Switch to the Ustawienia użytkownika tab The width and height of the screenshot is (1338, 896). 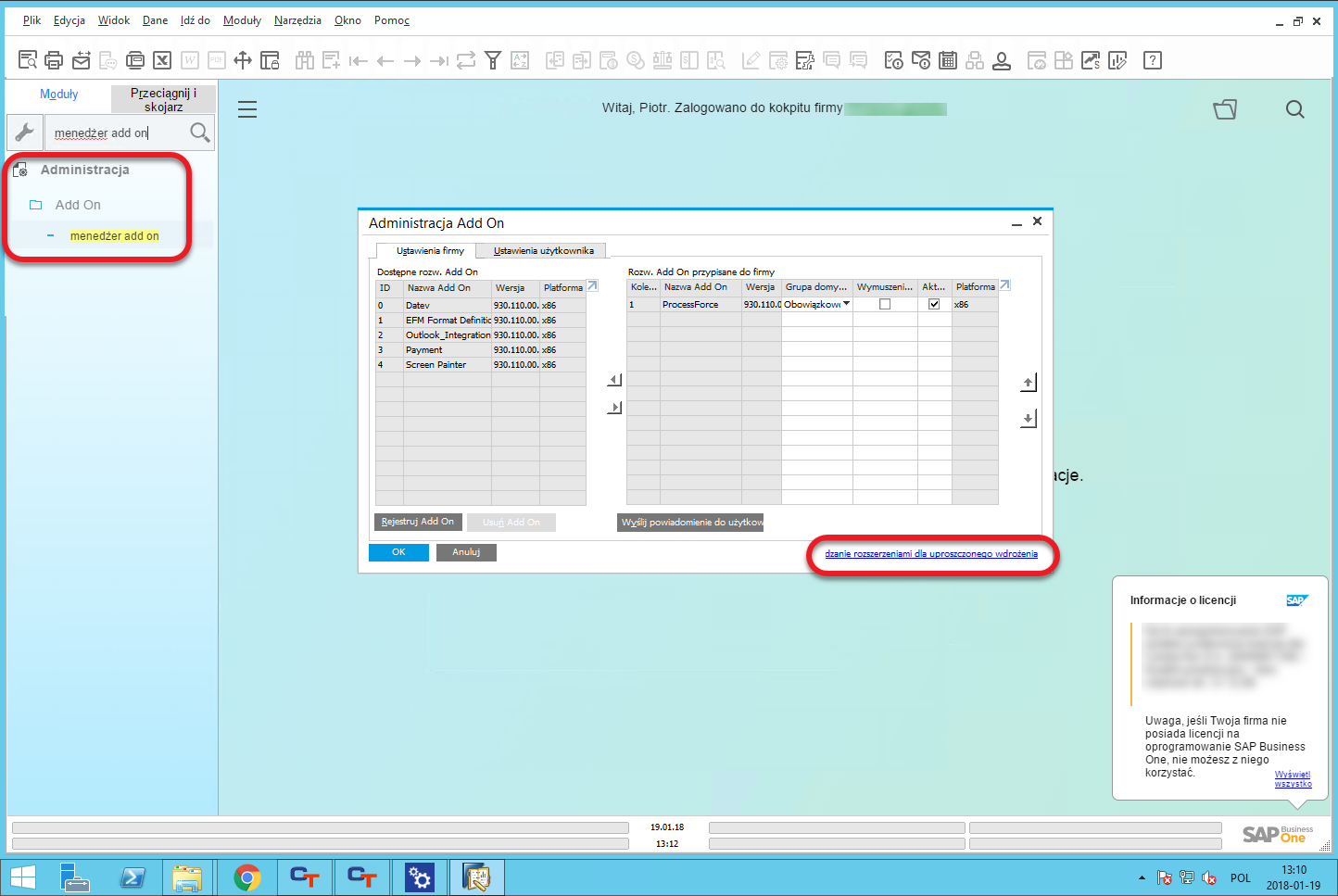point(540,250)
